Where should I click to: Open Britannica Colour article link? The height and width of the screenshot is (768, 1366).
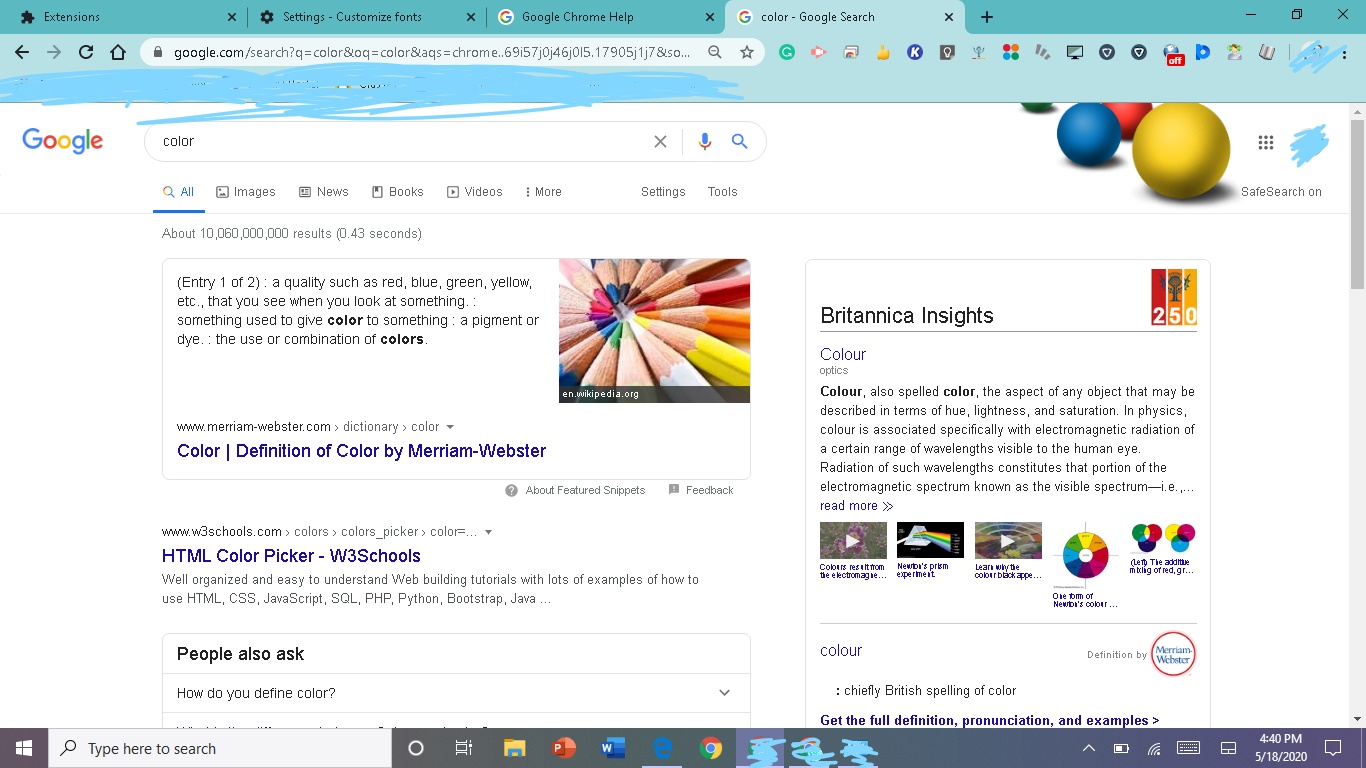[x=843, y=354]
